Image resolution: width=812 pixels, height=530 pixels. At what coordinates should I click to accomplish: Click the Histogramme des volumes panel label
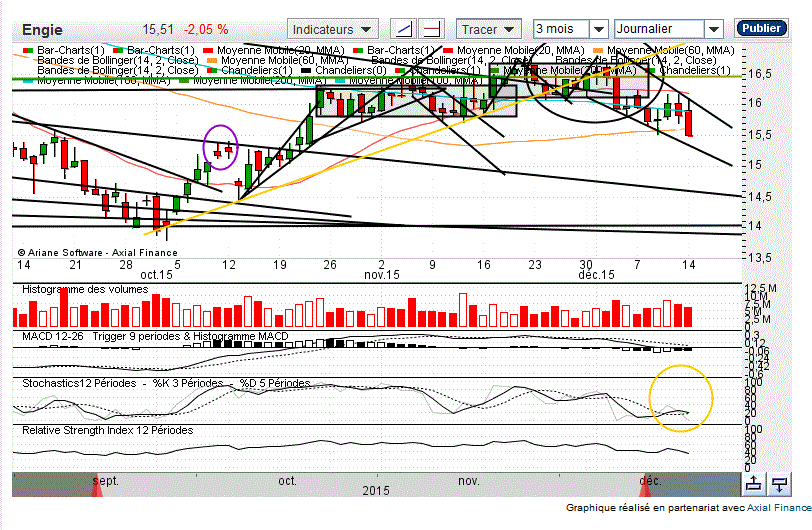click(85, 290)
